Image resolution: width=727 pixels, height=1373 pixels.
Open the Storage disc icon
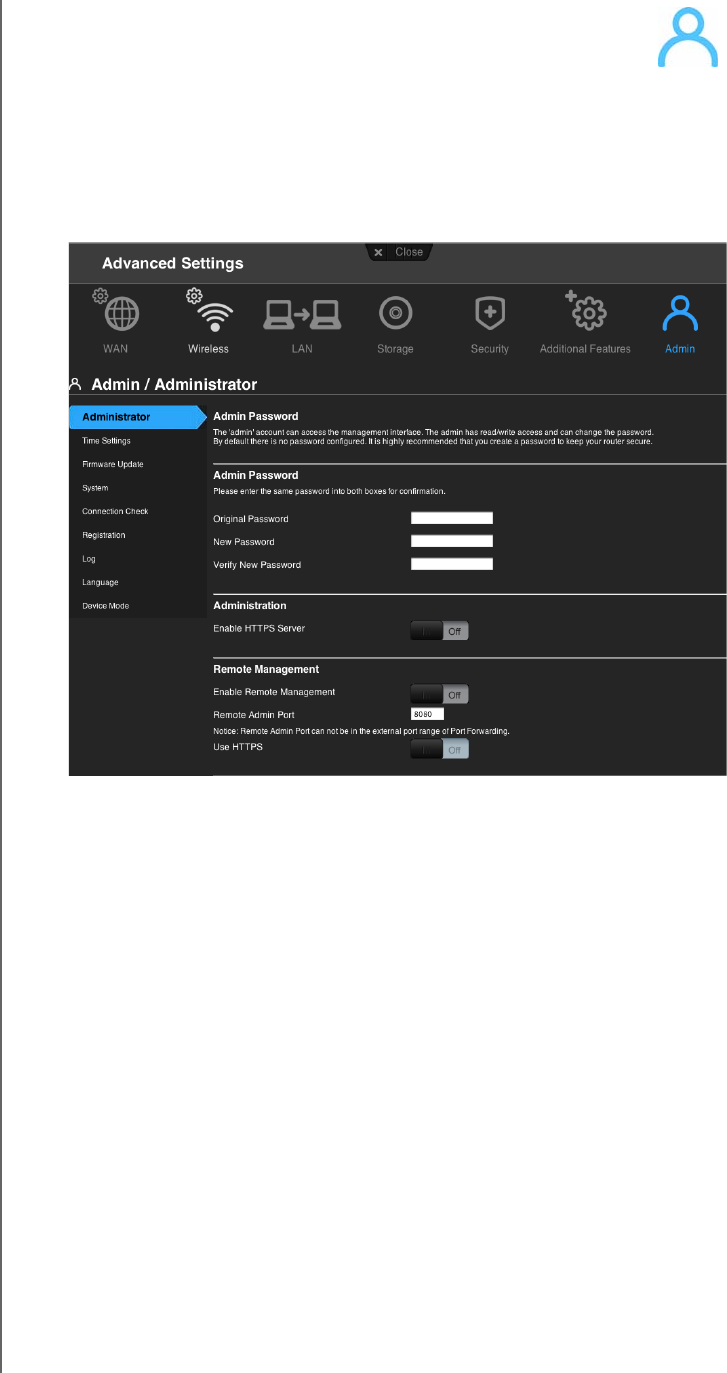[x=396, y=315]
